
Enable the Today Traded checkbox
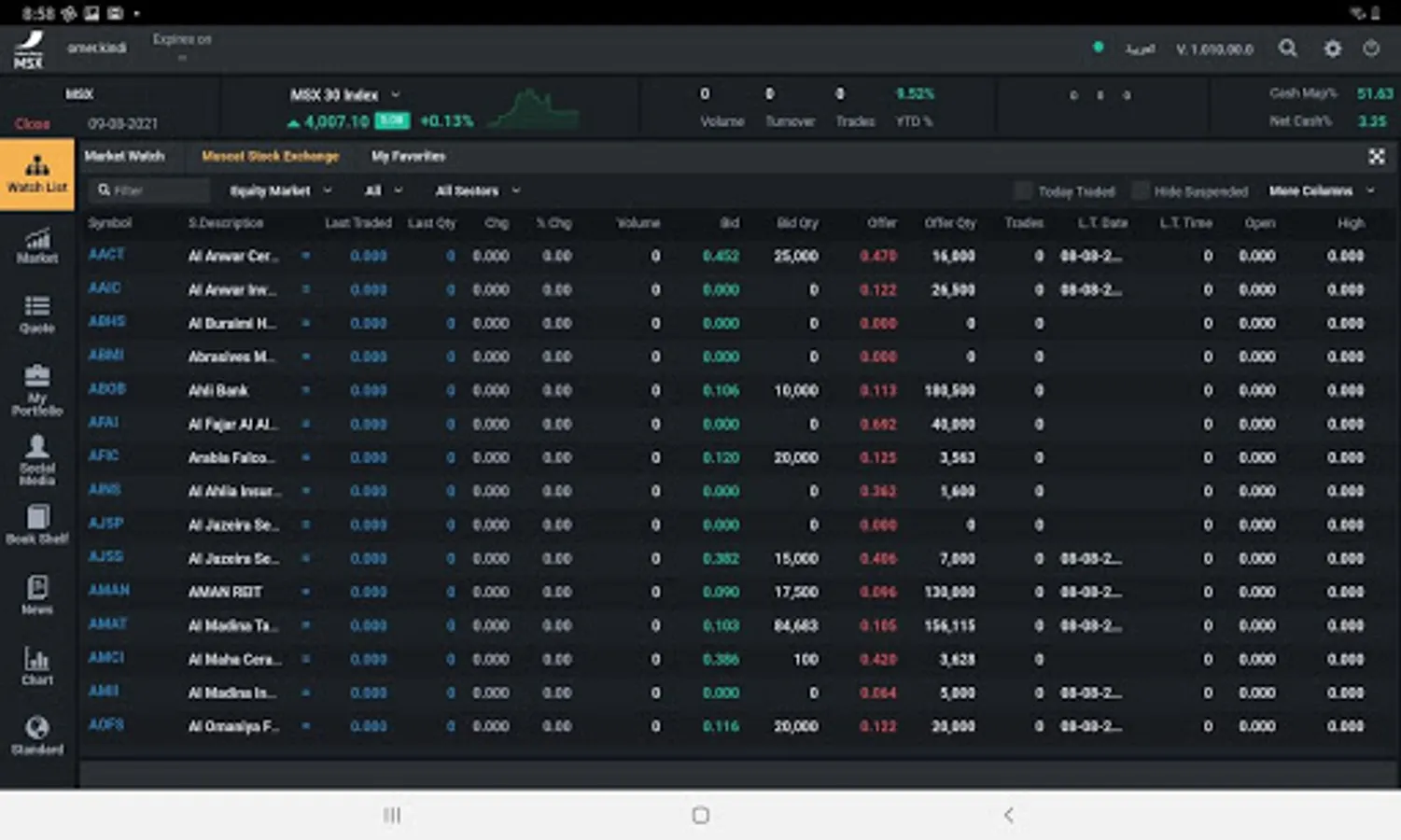pos(1023,191)
